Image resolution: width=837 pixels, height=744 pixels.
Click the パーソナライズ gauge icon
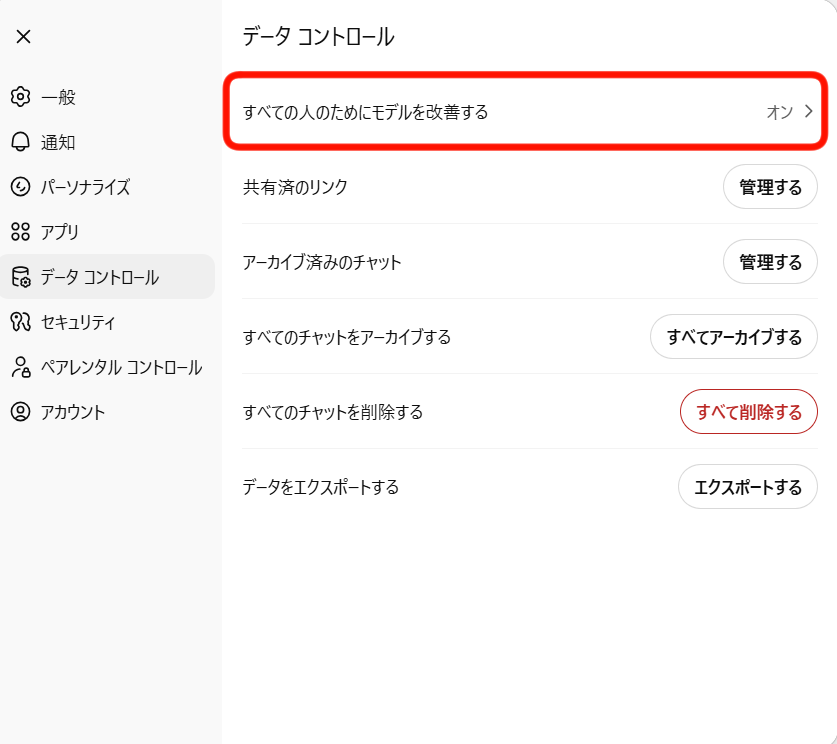[x=20, y=187]
